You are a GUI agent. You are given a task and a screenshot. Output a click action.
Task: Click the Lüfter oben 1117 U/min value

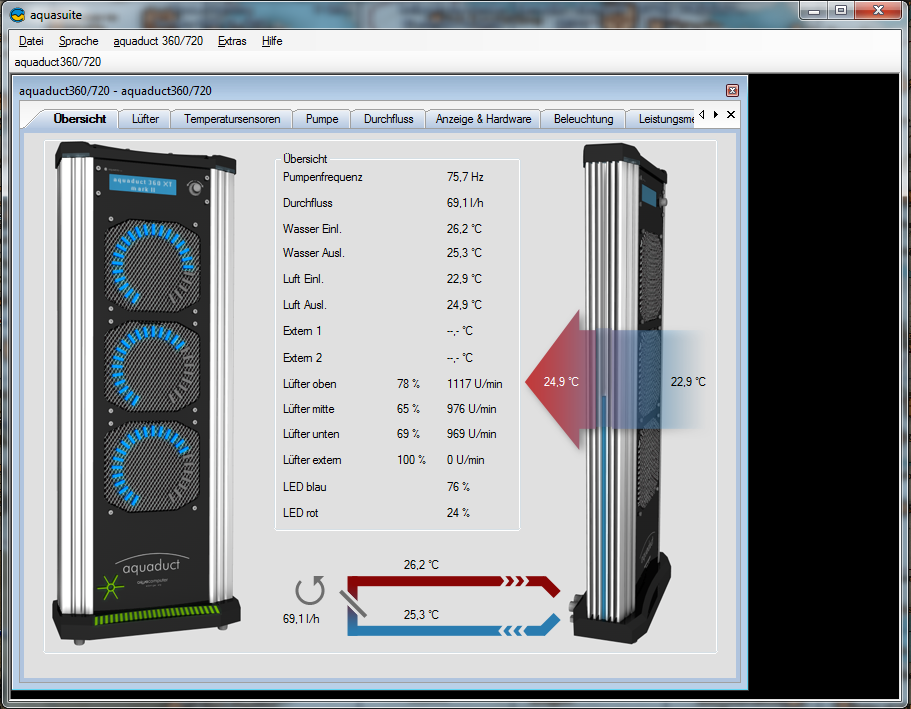[x=475, y=384]
